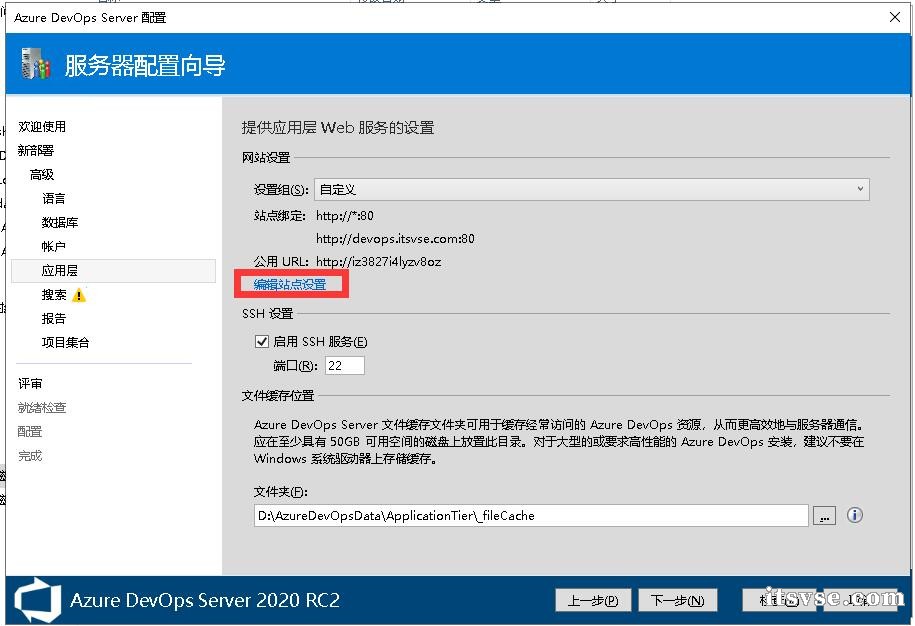Screen dimensions: 915x626
Task: Click the SSH 端口 input field
Action: (x=344, y=366)
